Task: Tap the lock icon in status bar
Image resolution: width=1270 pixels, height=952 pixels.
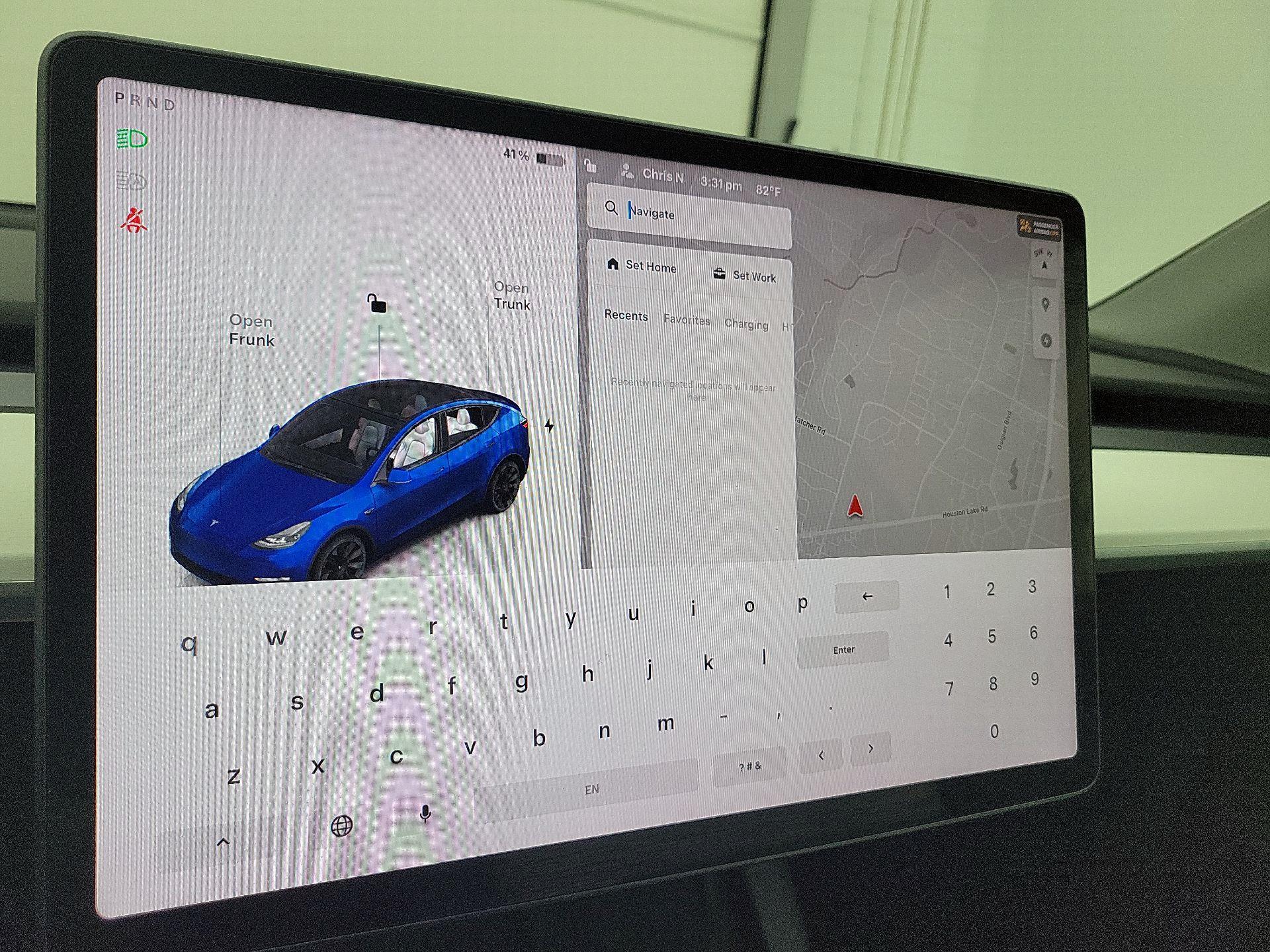Action: click(590, 165)
